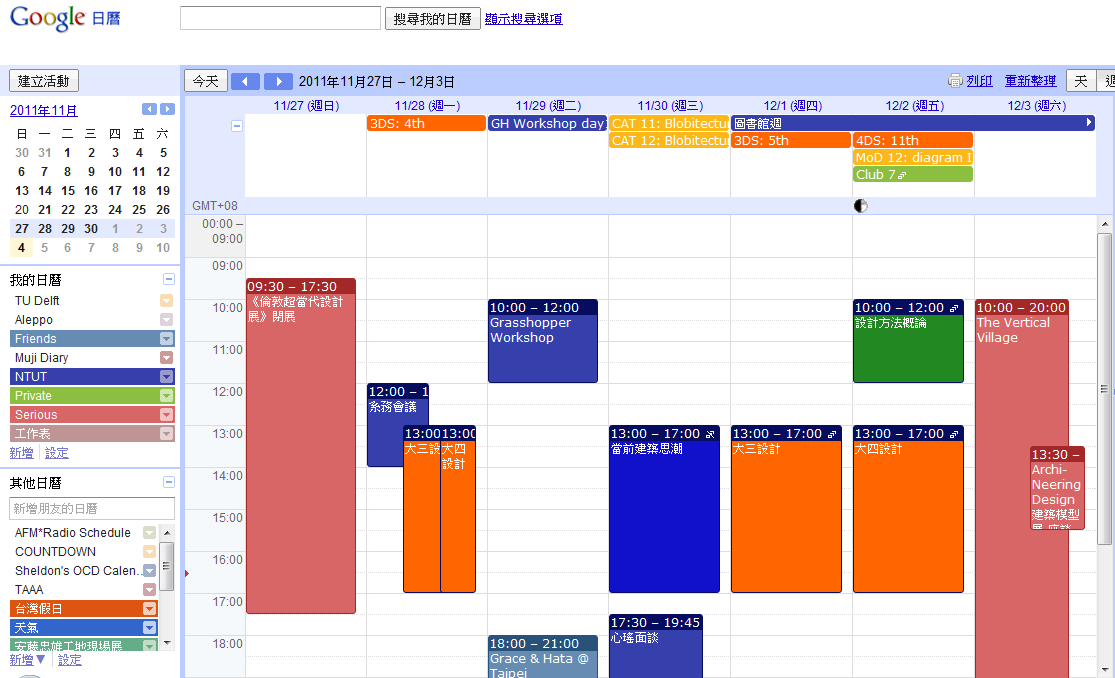Open dropdown for AFM*Radio Schedule calendar
The height and width of the screenshot is (678, 1115).
149,532
